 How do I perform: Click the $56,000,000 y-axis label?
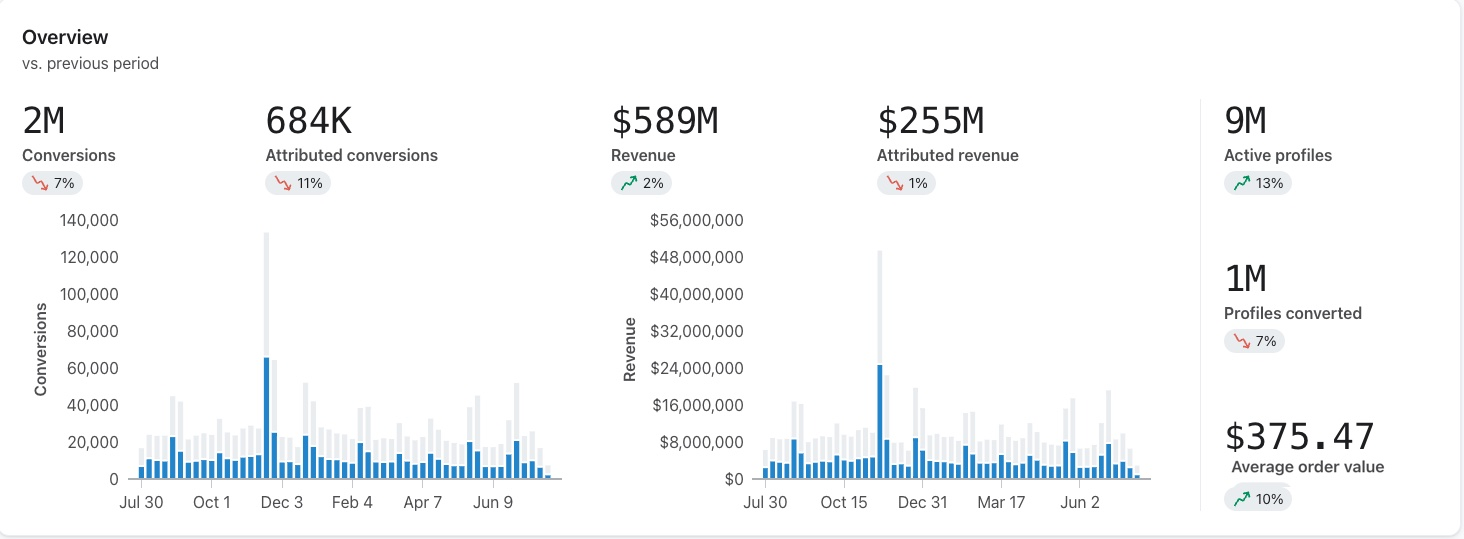[x=696, y=220]
